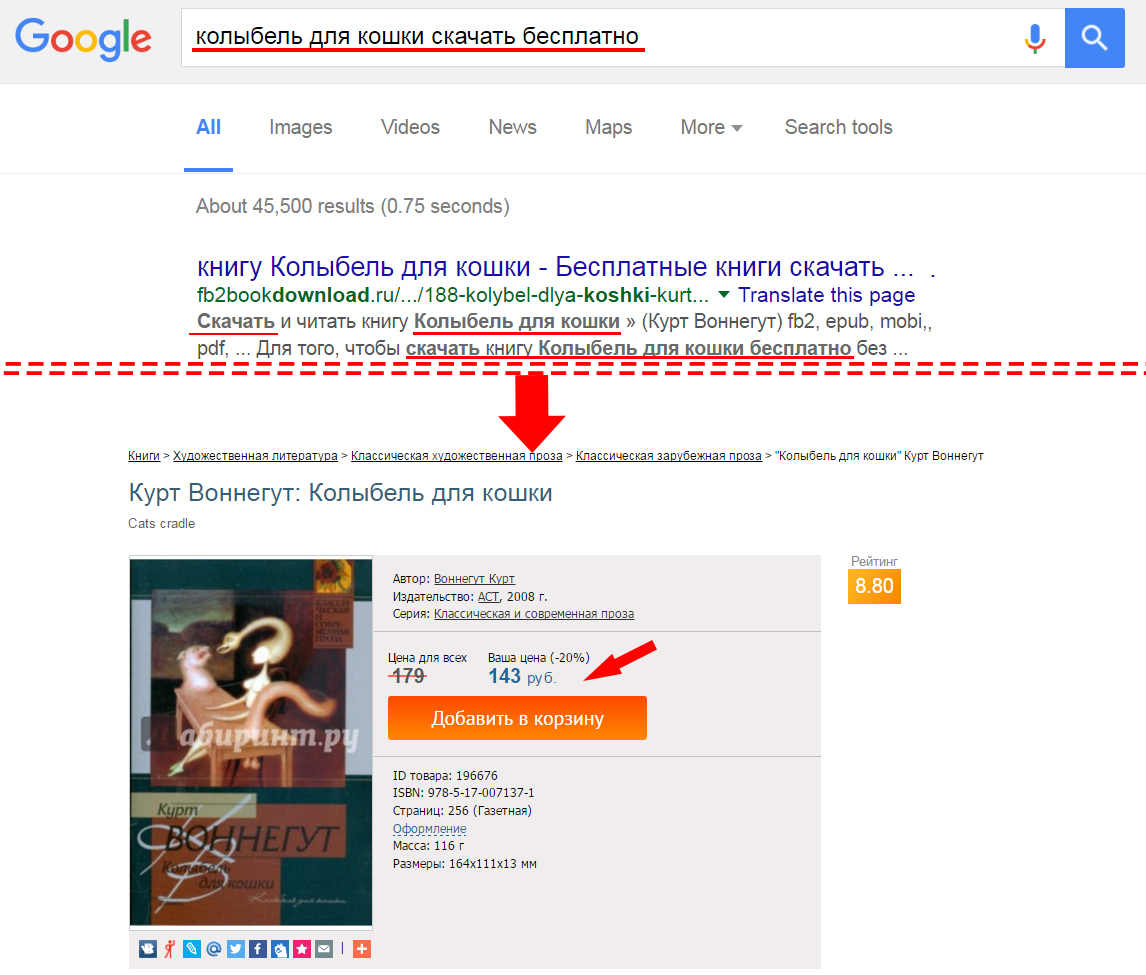Click the blue pencil LiveJournal share icon
The image size is (1146, 975).
[x=191, y=949]
